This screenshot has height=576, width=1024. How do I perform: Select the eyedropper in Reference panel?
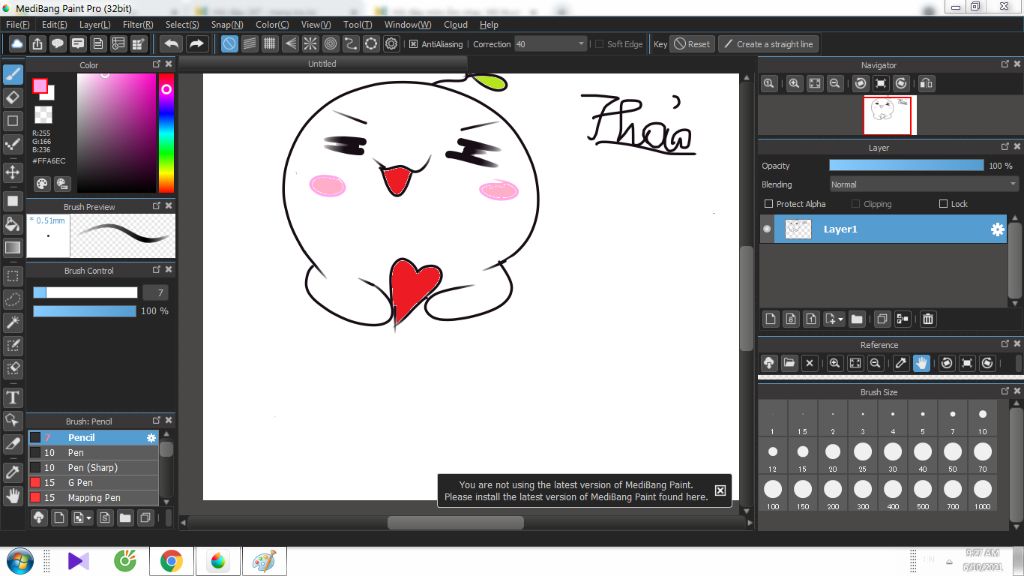pos(901,363)
